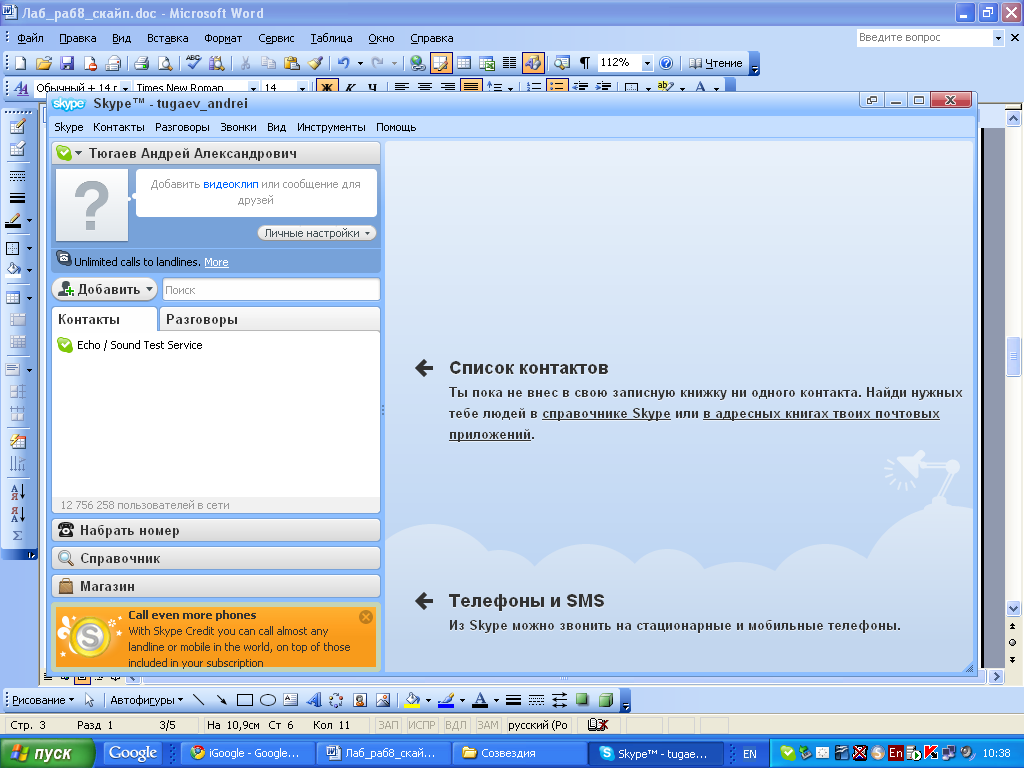Open Справочник in Skype sidebar
This screenshot has width=1024, height=768.
click(x=216, y=558)
